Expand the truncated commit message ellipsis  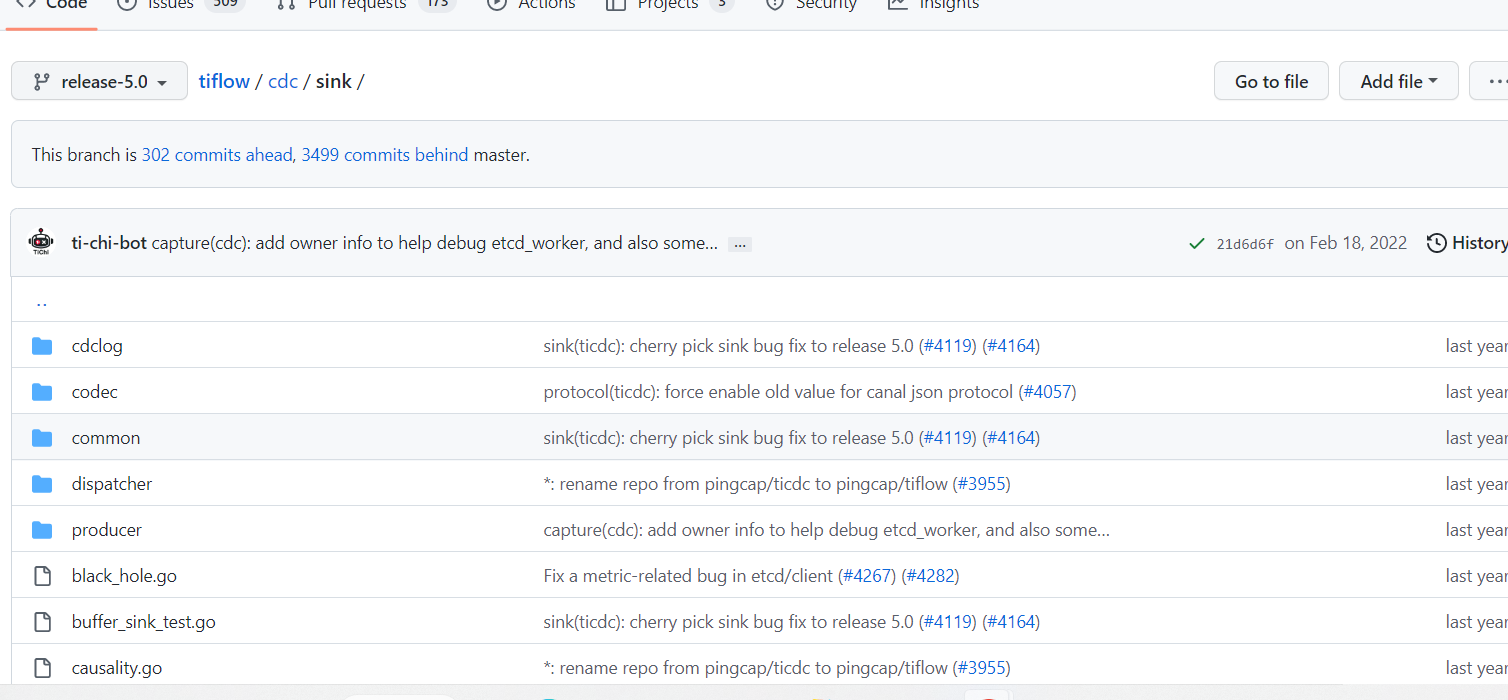pos(740,244)
